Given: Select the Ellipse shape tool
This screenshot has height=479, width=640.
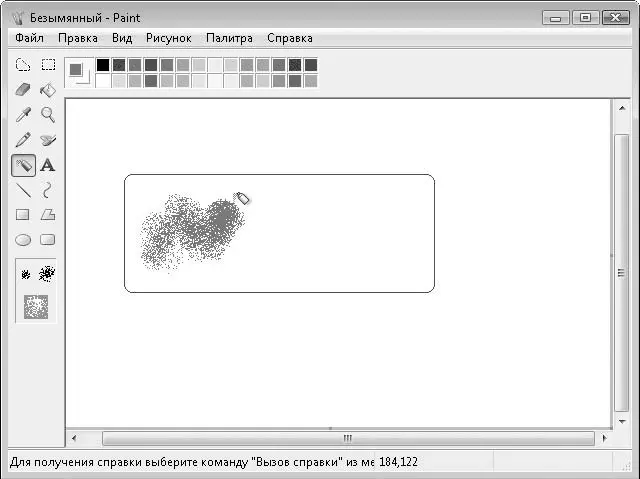Looking at the screenshot, I should click(x=23, y=240).
